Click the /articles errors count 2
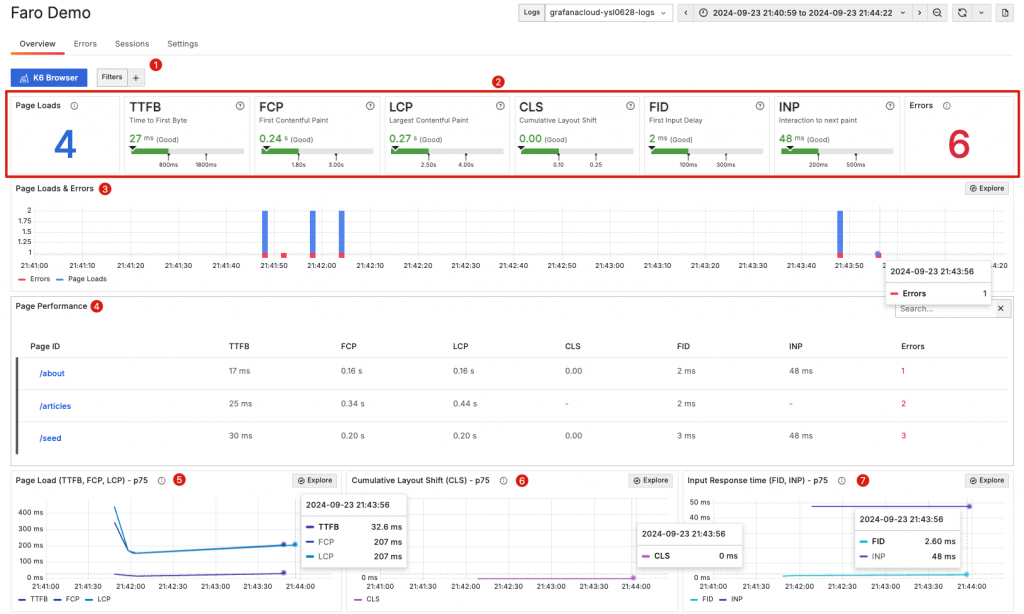The image size is (1024, 614). pos(903,404)
